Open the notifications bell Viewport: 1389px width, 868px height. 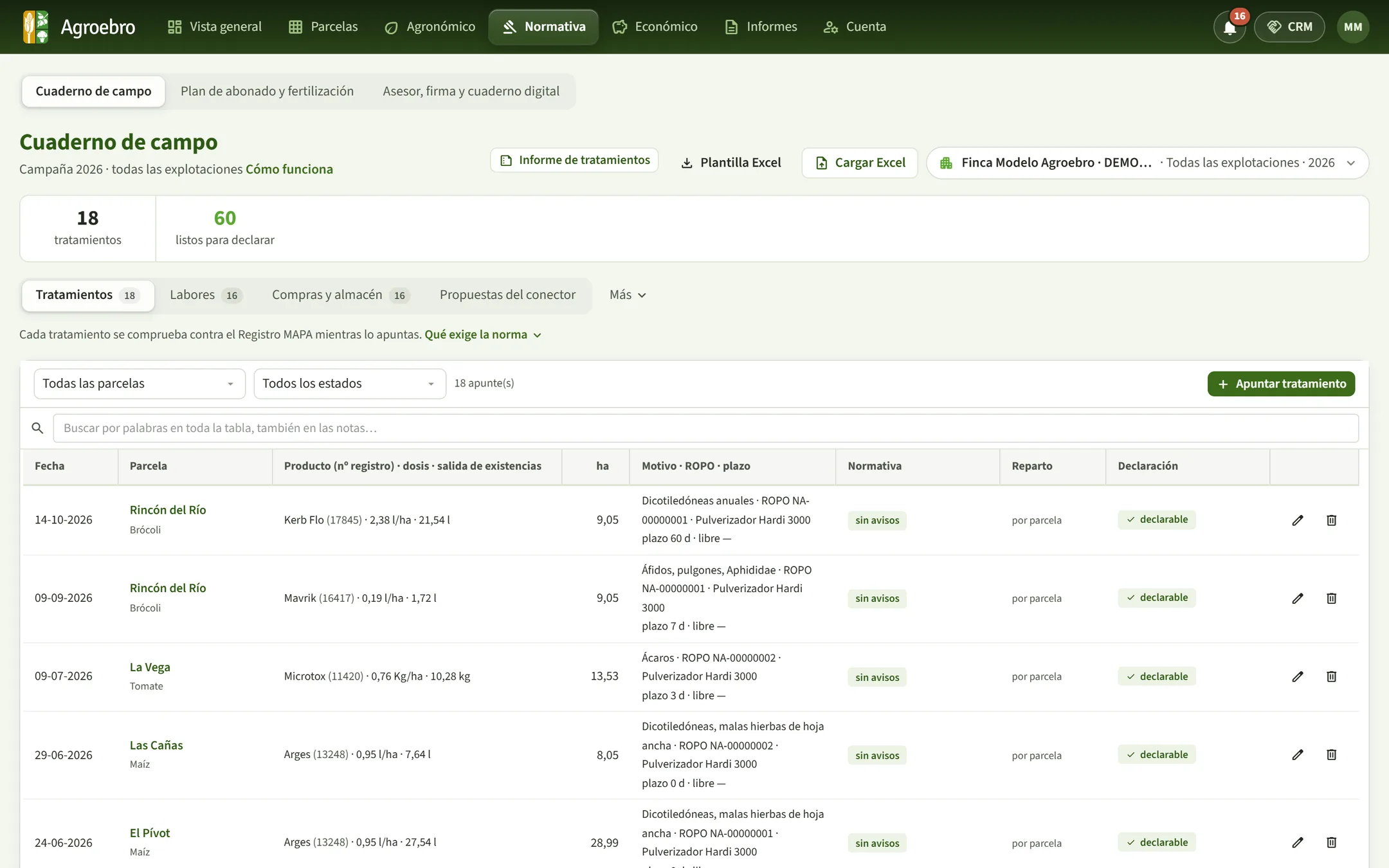pyautogui.click(x=1230, y=27)
